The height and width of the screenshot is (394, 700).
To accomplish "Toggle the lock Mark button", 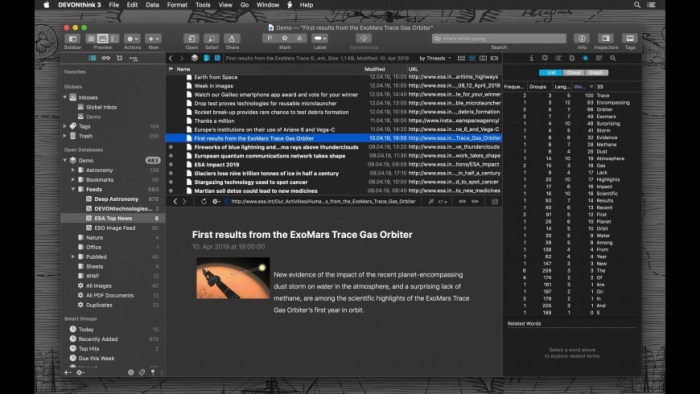I will click(x=300, y=38).
